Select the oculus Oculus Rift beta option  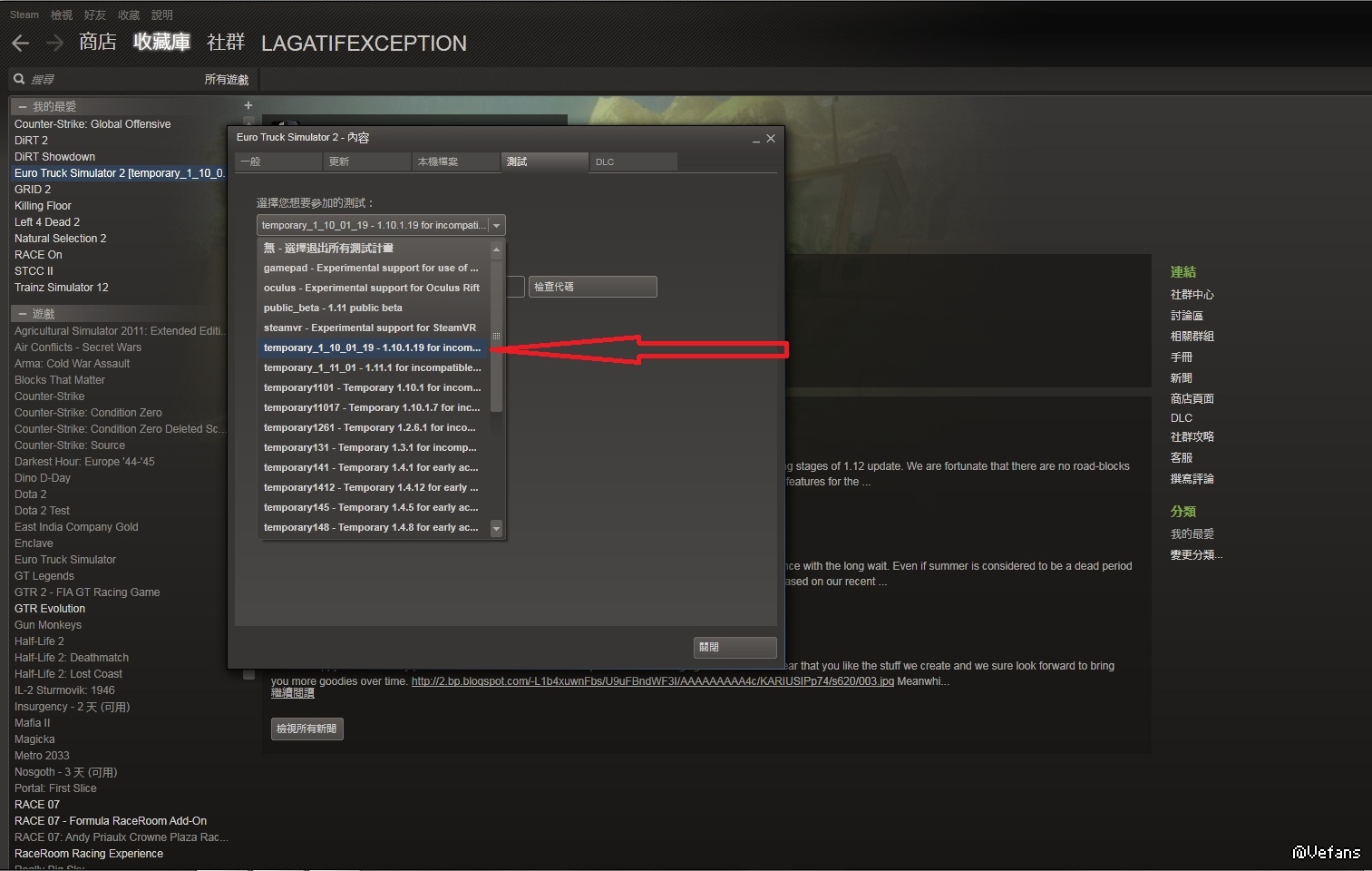click(374, 288)
